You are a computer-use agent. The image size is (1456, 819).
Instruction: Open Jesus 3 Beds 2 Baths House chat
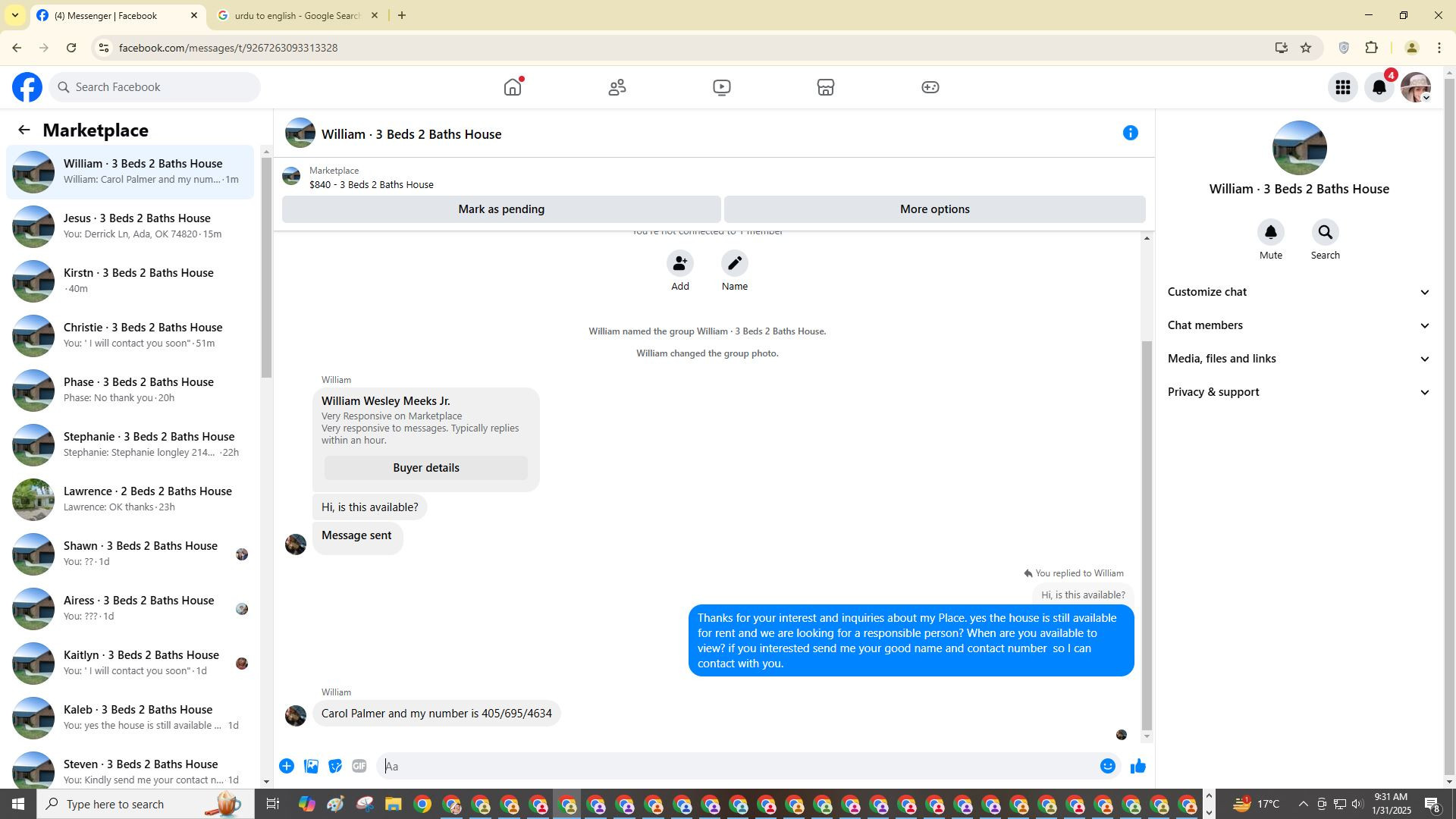click(130, 227)
